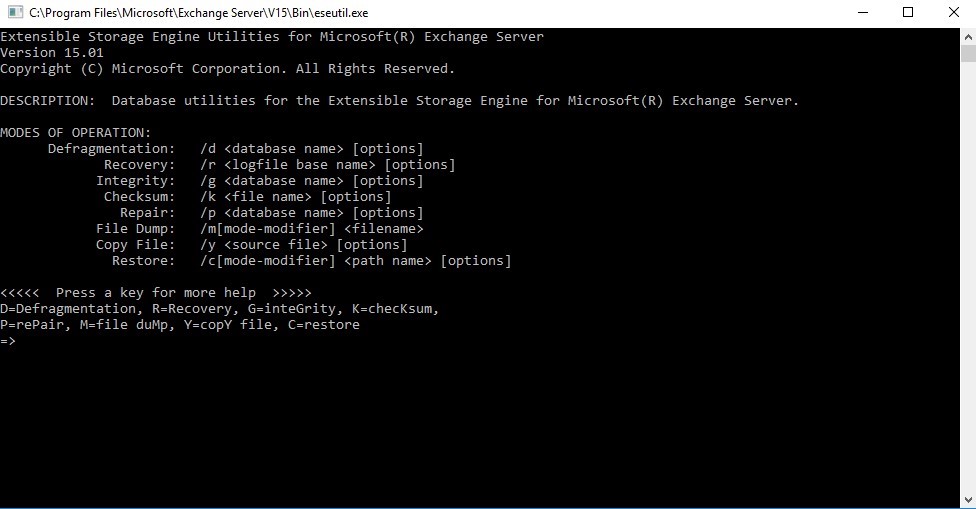The image size is (976, 509).
Task: Click the scrollbar up arrow
Action: pos(968,35)
